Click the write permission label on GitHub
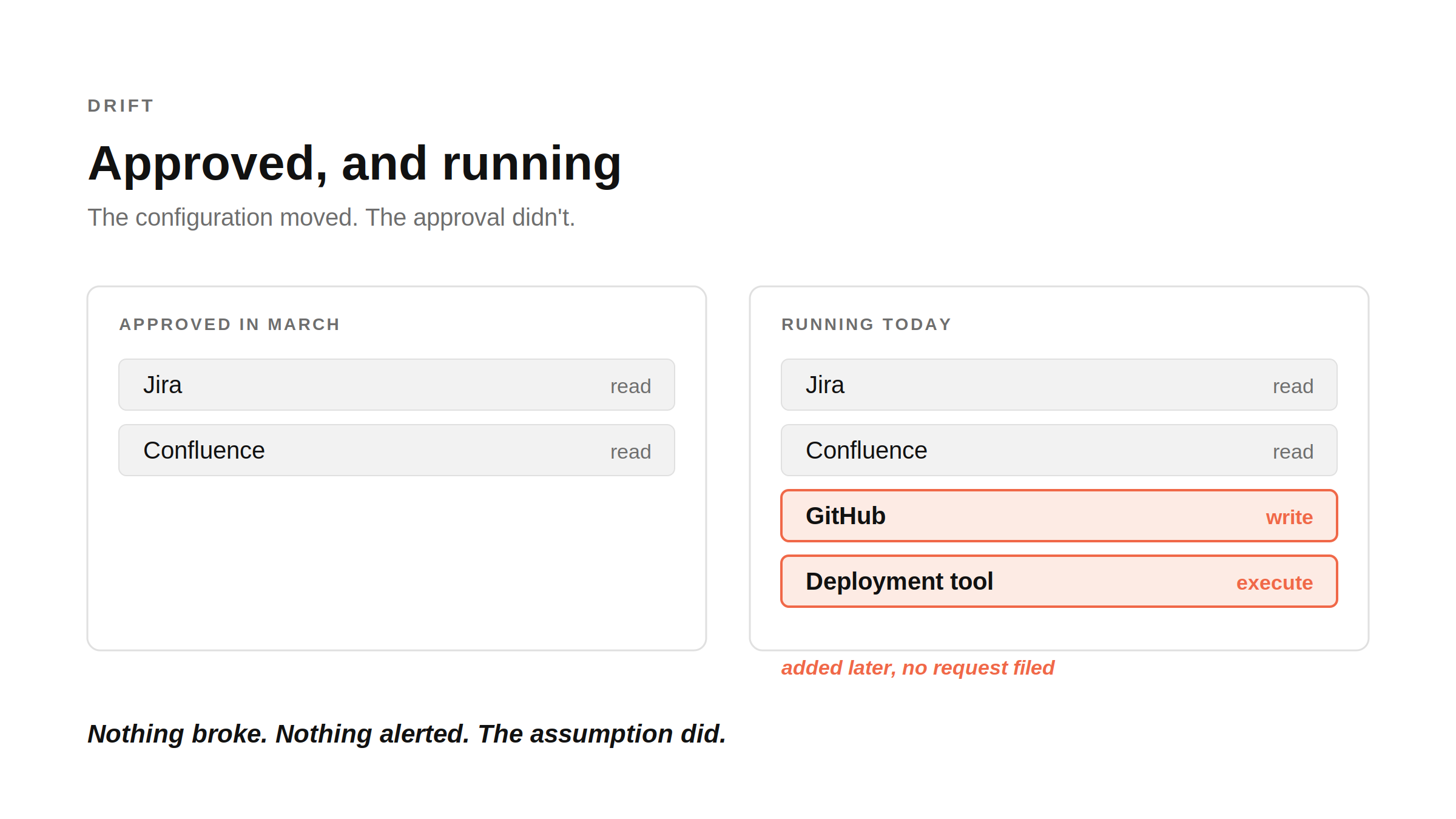The image size is (1456, 819). point(1289,517)
